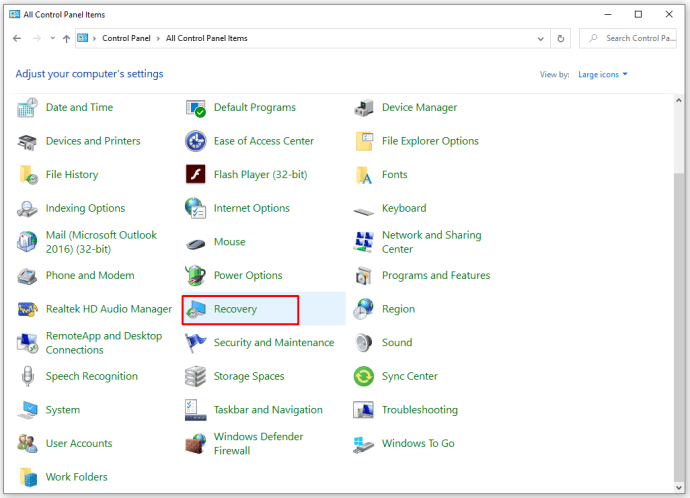Click the scrollbar up arrow
The height and width of the screenshot is (498, 690).
pos(679,100)
